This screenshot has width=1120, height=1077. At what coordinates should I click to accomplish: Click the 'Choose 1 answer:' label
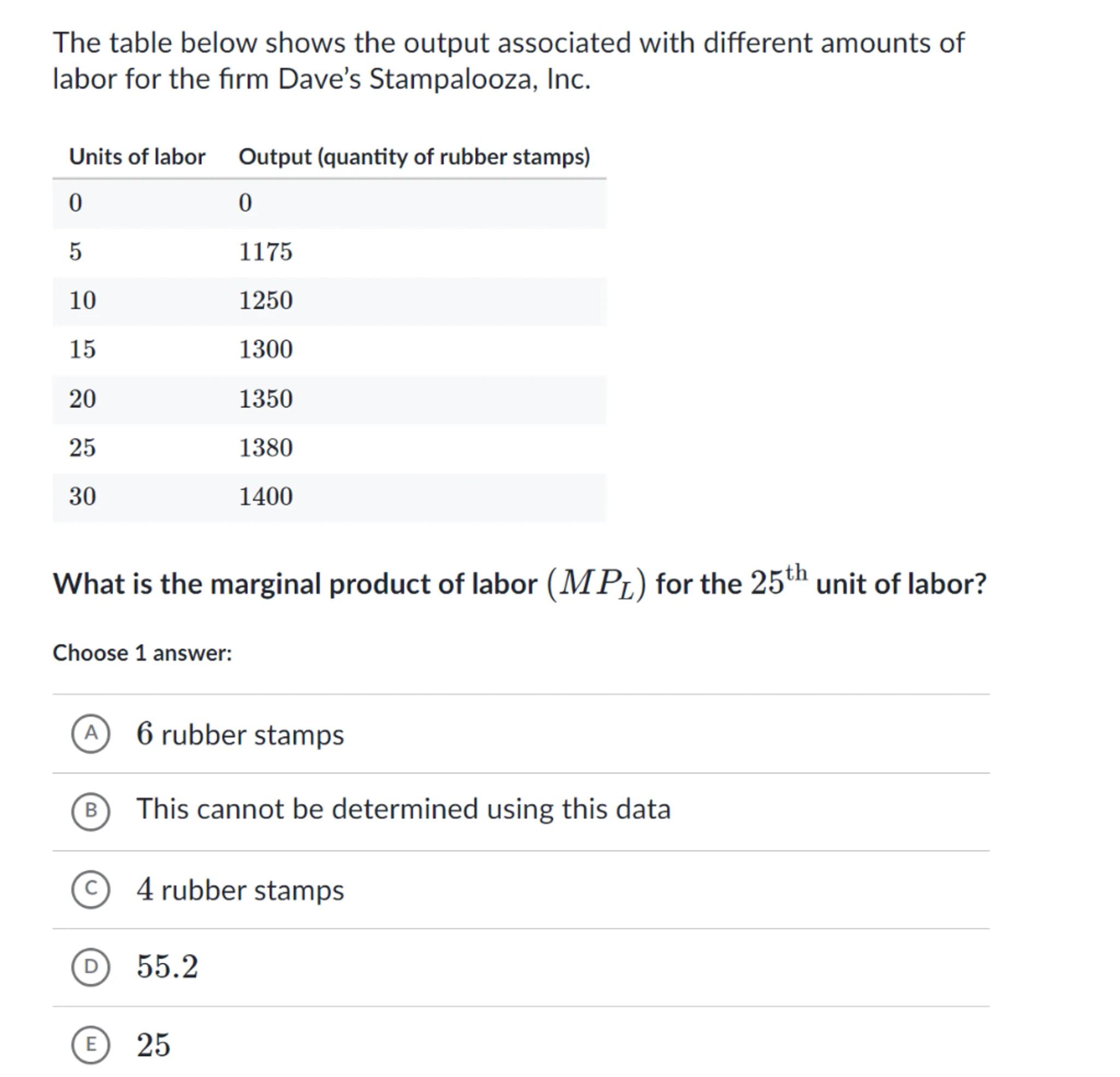click(x=142, y=653)
